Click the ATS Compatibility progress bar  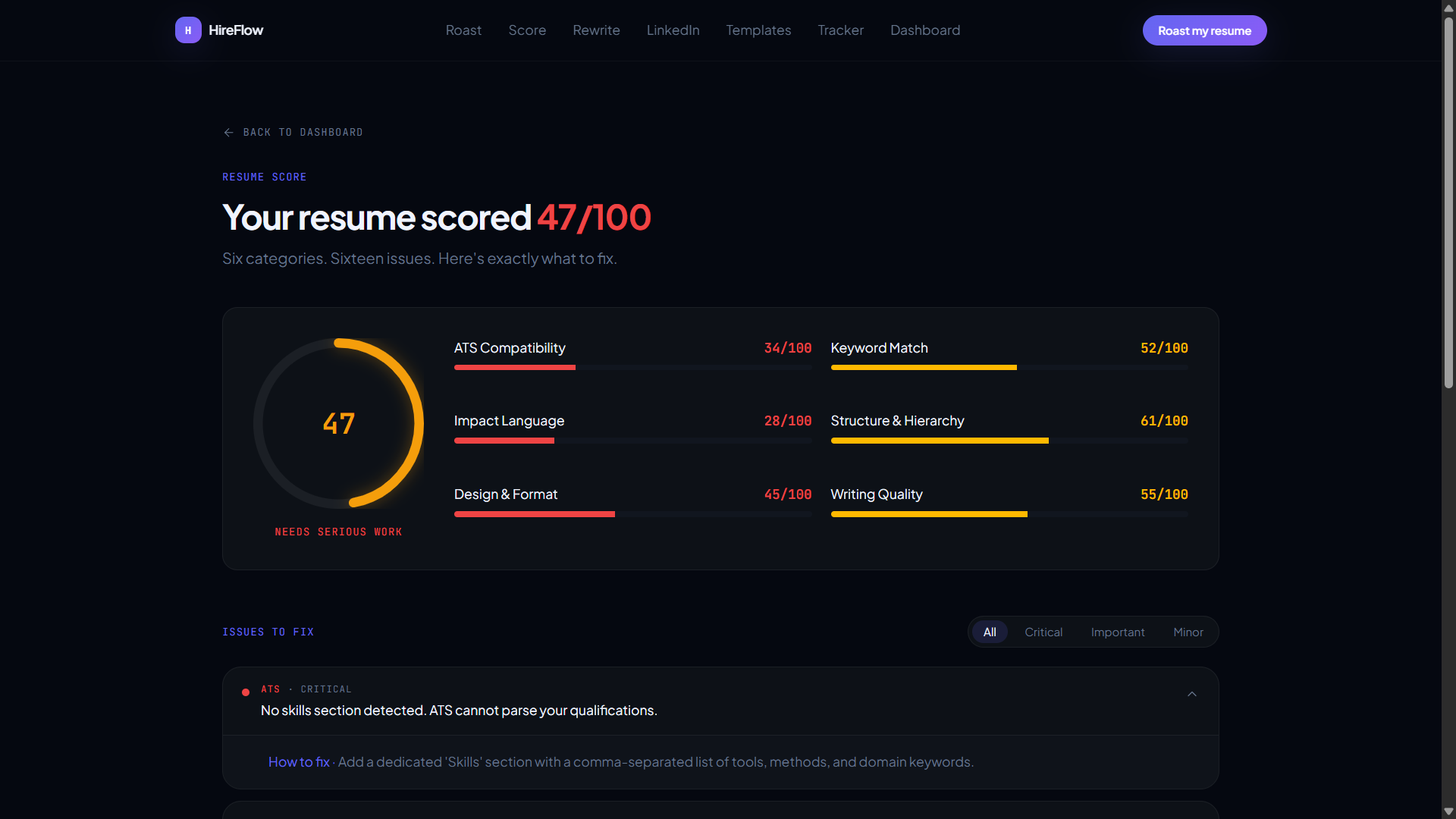tap(632, 368)
